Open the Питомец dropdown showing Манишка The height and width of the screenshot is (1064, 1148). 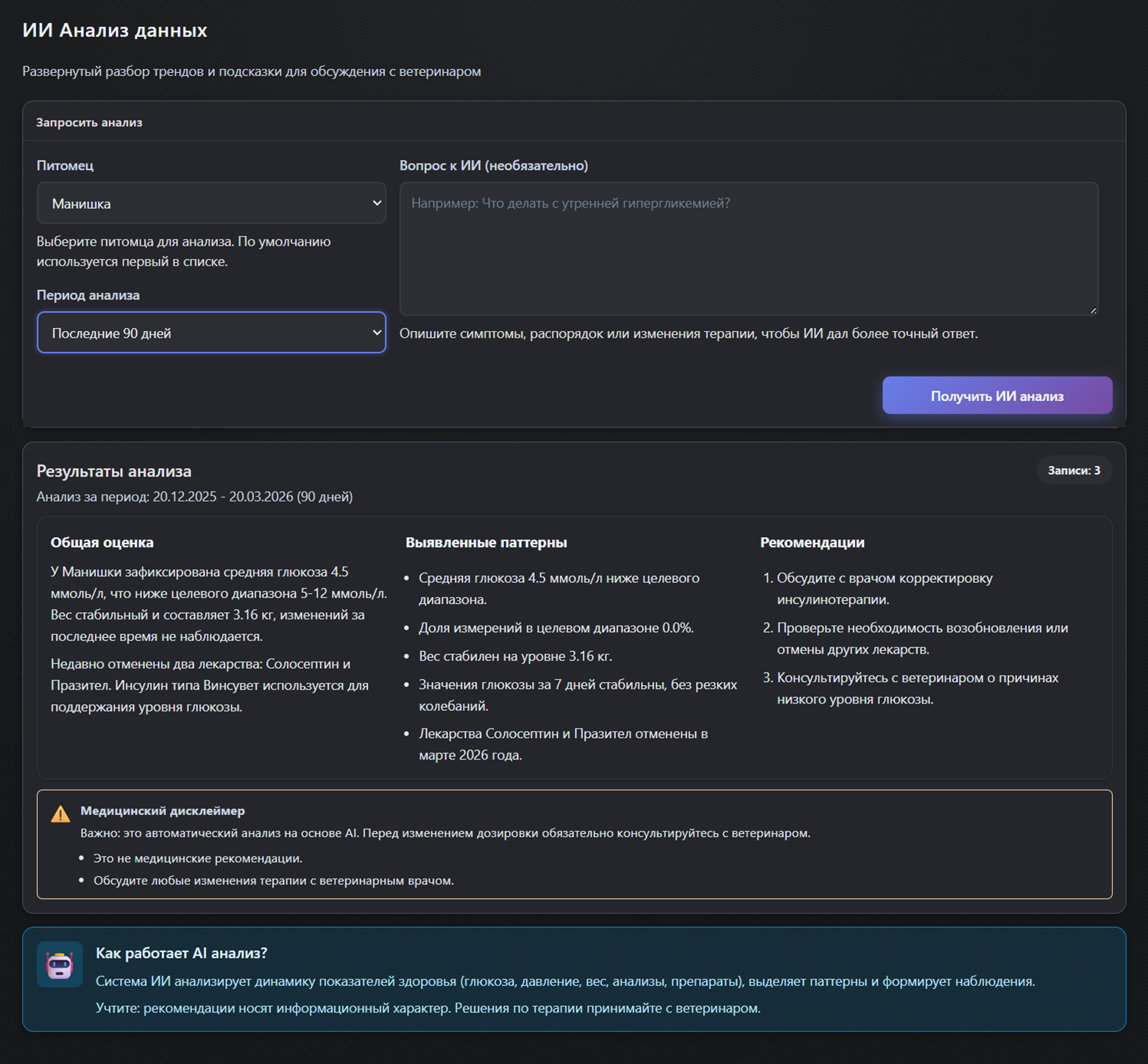pyautogui.click(x=211, y=204)
